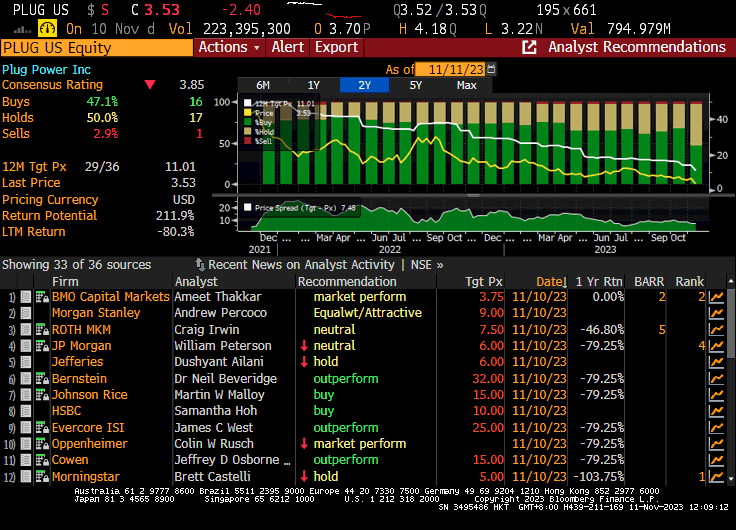Click the locked model icon beside Oppenheimer
The image size is (736, 530).
point(42,444)
